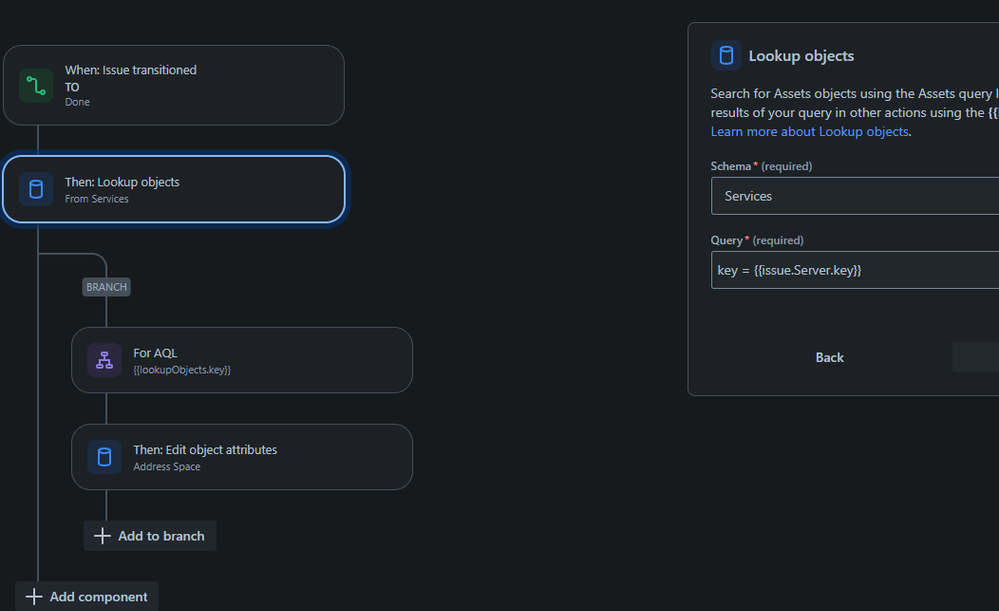Open the For AQL branch component
999x611 pixels.
(242, 360)
